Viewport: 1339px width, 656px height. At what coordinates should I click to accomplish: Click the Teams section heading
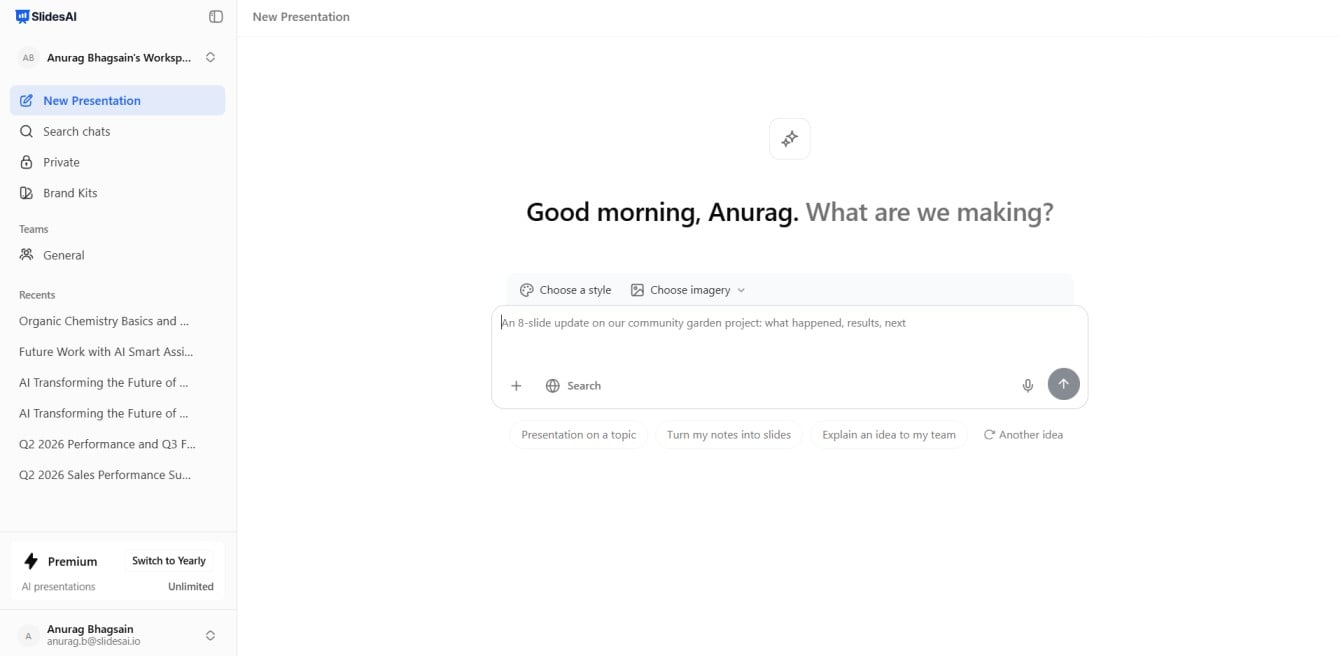click(34, 229)
